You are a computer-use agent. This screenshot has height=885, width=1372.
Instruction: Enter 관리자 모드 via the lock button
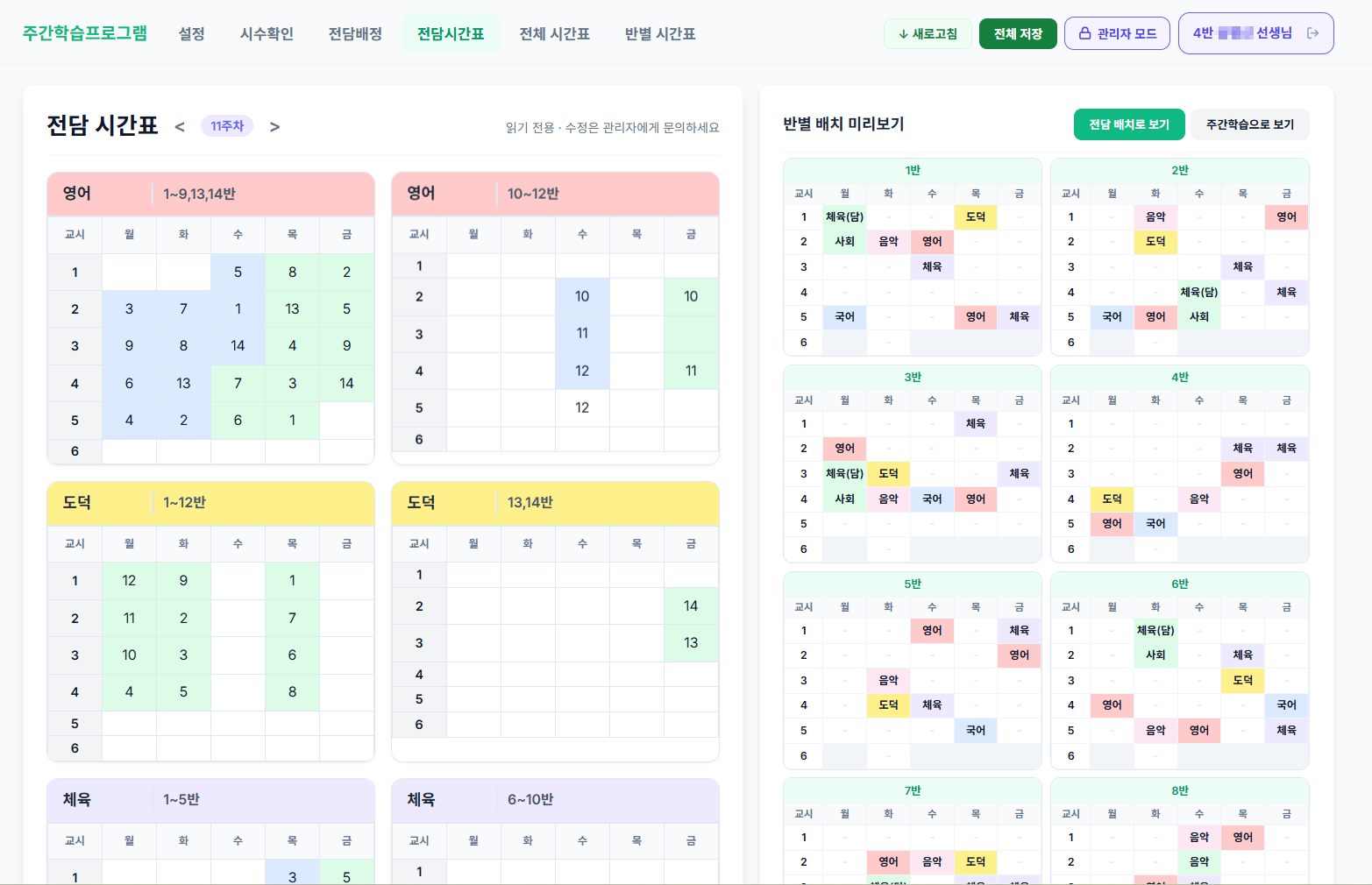coord(1117,33)
